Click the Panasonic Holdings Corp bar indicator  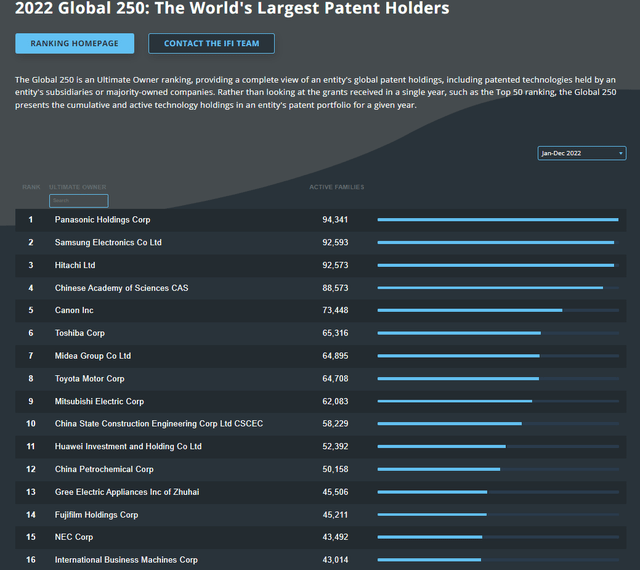pos(498,220)
